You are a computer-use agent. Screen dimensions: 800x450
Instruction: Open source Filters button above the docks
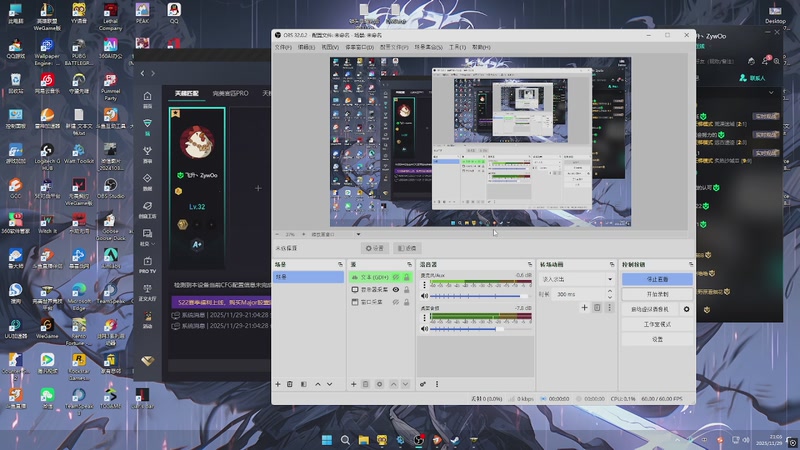coord(407,248)
